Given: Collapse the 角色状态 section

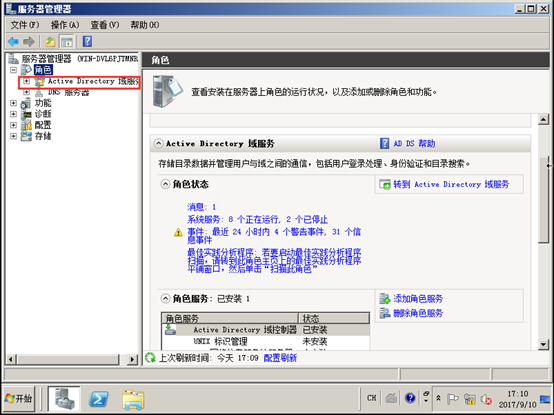Looking at the screenshot, I should [165, 184].
